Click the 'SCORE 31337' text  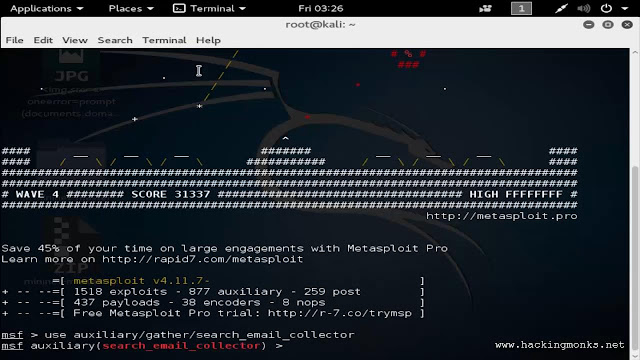[171, 194]
